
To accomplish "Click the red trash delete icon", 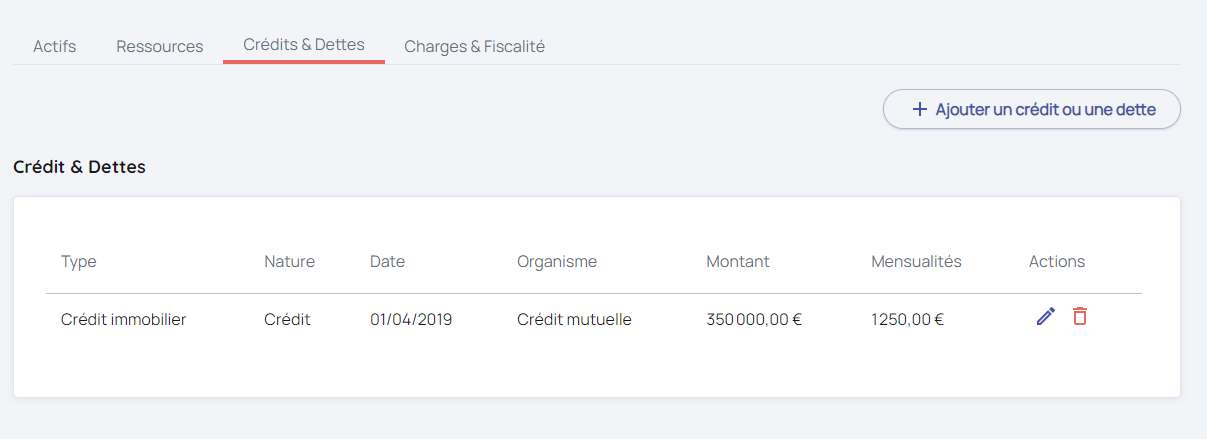I will coord(1080,317).
